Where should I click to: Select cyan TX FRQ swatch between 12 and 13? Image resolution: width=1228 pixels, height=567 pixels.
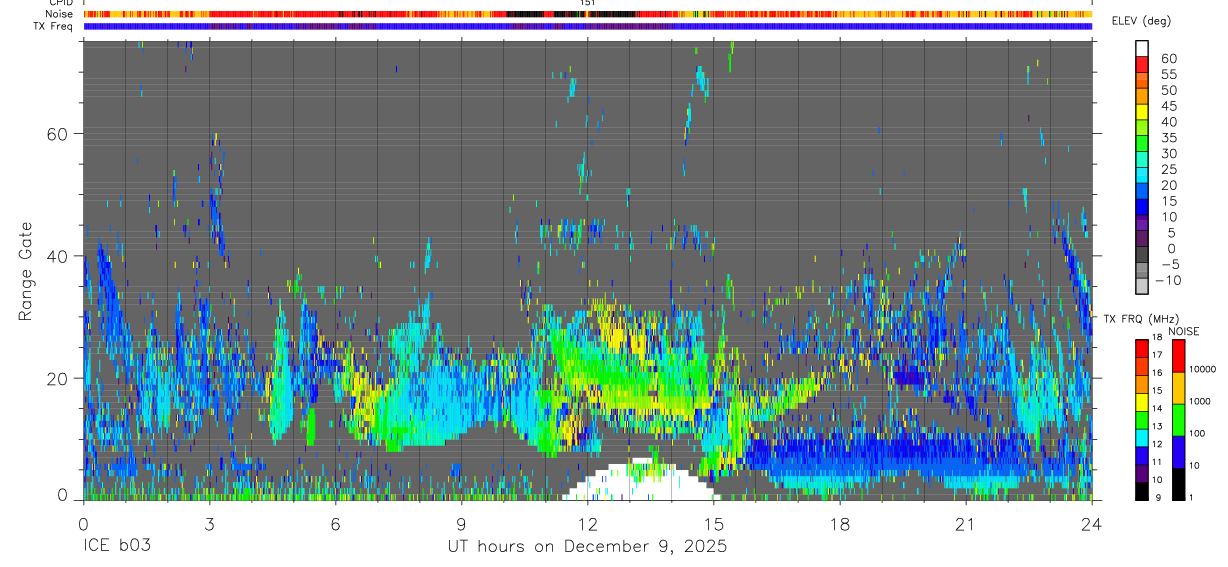point(1142,436)
